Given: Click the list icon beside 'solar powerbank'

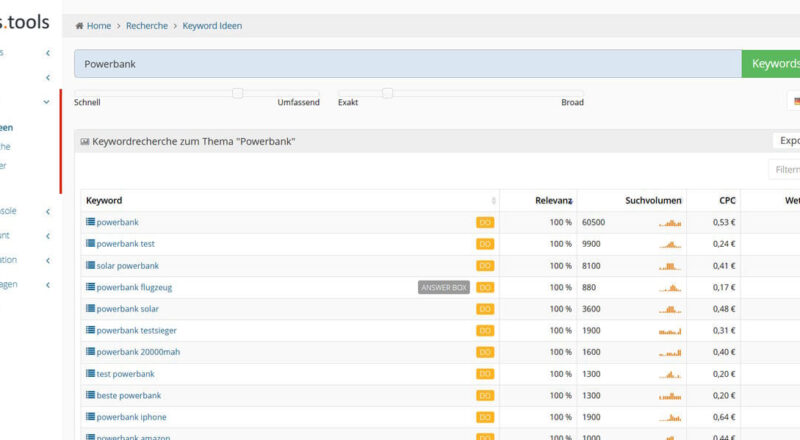Looking at the screenshot, I should pos(90,265).
